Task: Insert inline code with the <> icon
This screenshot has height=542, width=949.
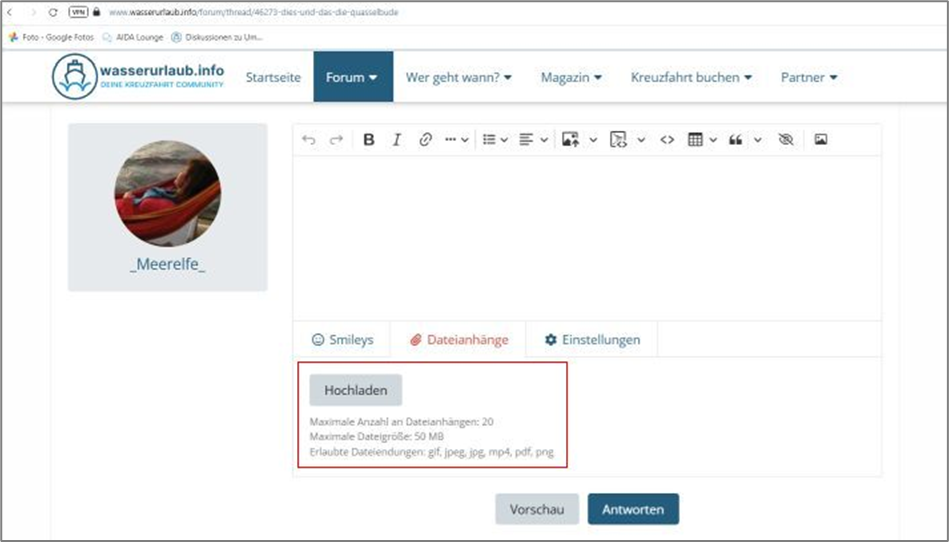Action: click(667, 140)
